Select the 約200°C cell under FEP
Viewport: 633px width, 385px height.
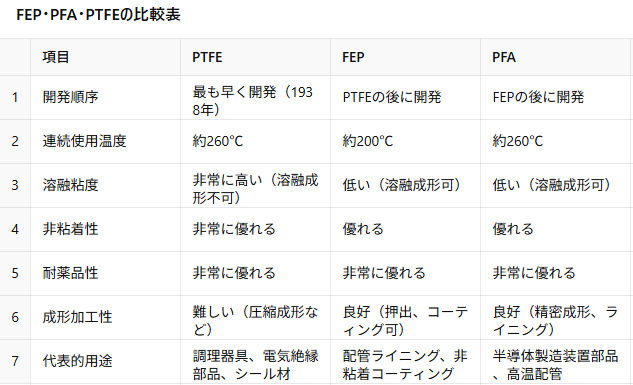click(405, 141)
